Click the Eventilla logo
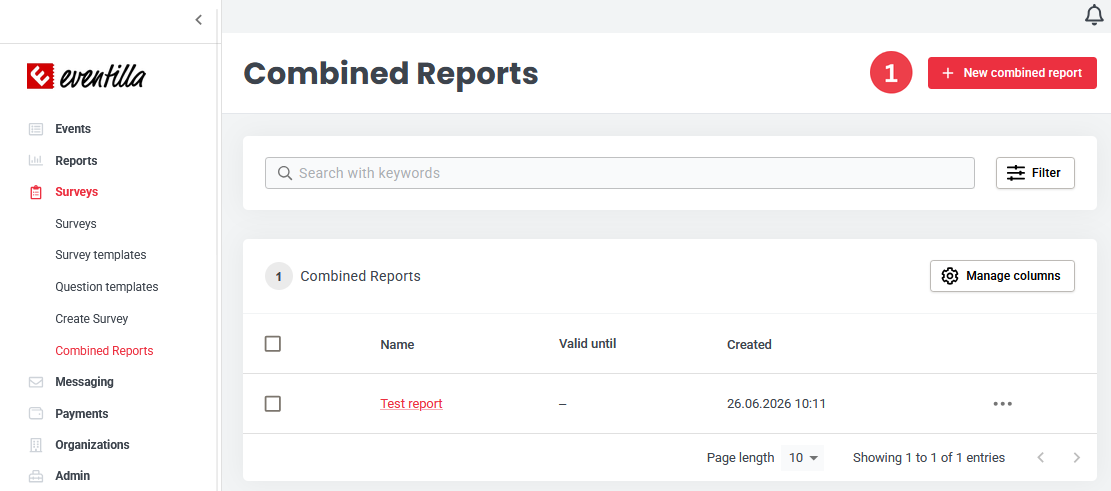This screenshot has height=491, width=1111. coord(86,76)
